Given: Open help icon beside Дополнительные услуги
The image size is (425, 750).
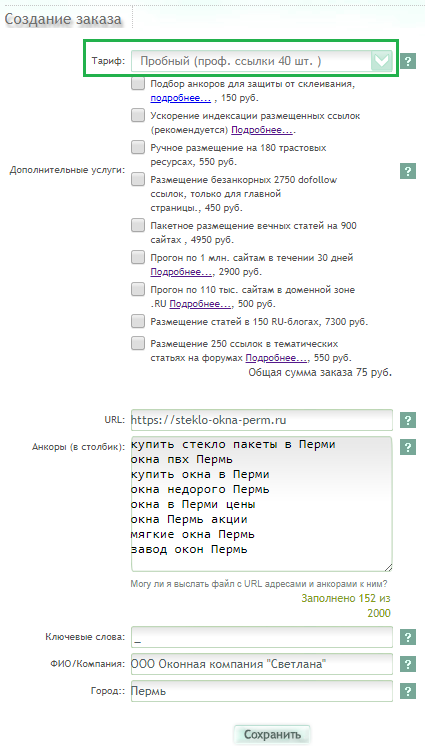Looking at the screenshot, I should coord(408,171).
